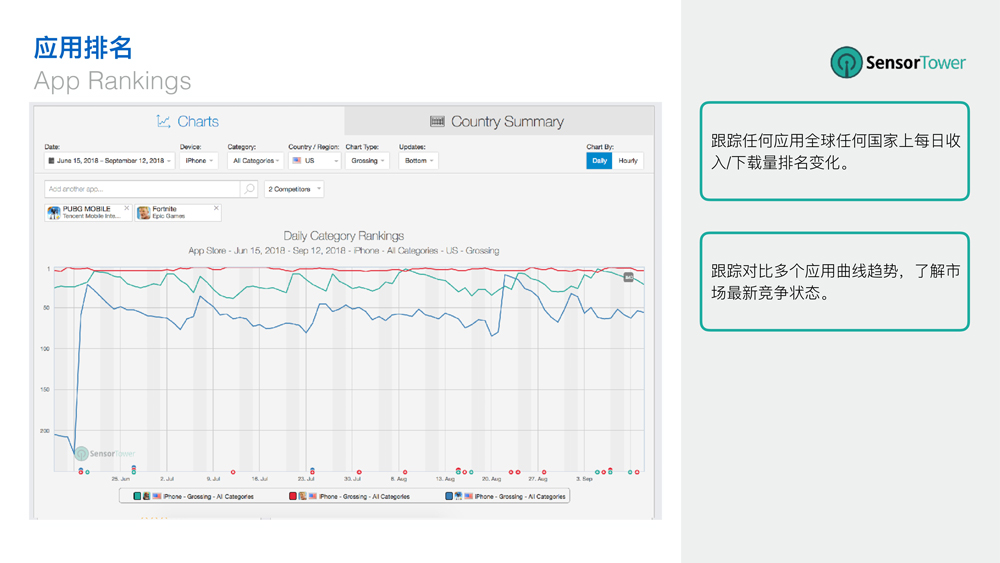Click the Fortnite app icon

click(144, 212)
